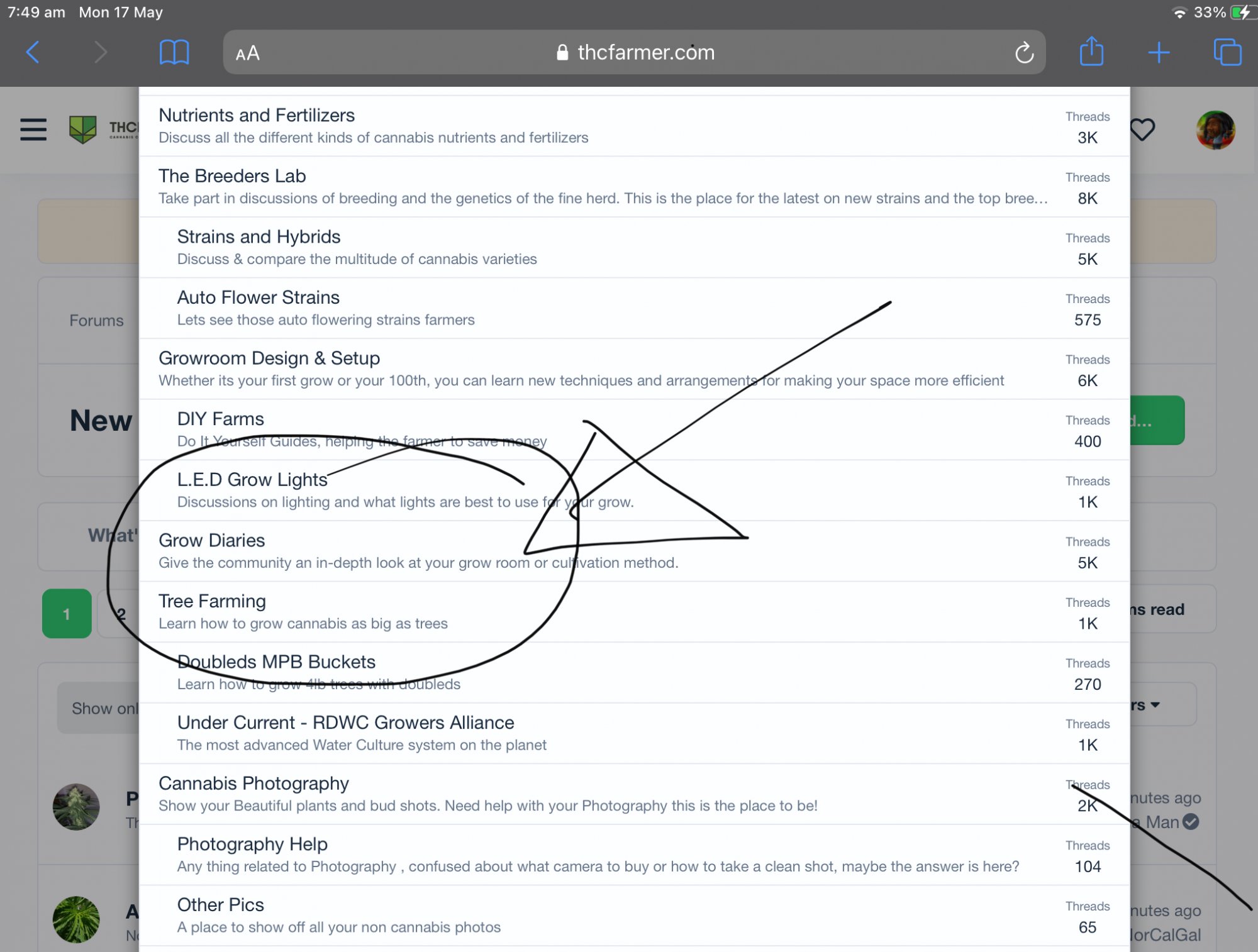Viewport: 1258px width, 952px height.
Task: Open the Safari share sheet icon
Action: tap(1092, 51)
